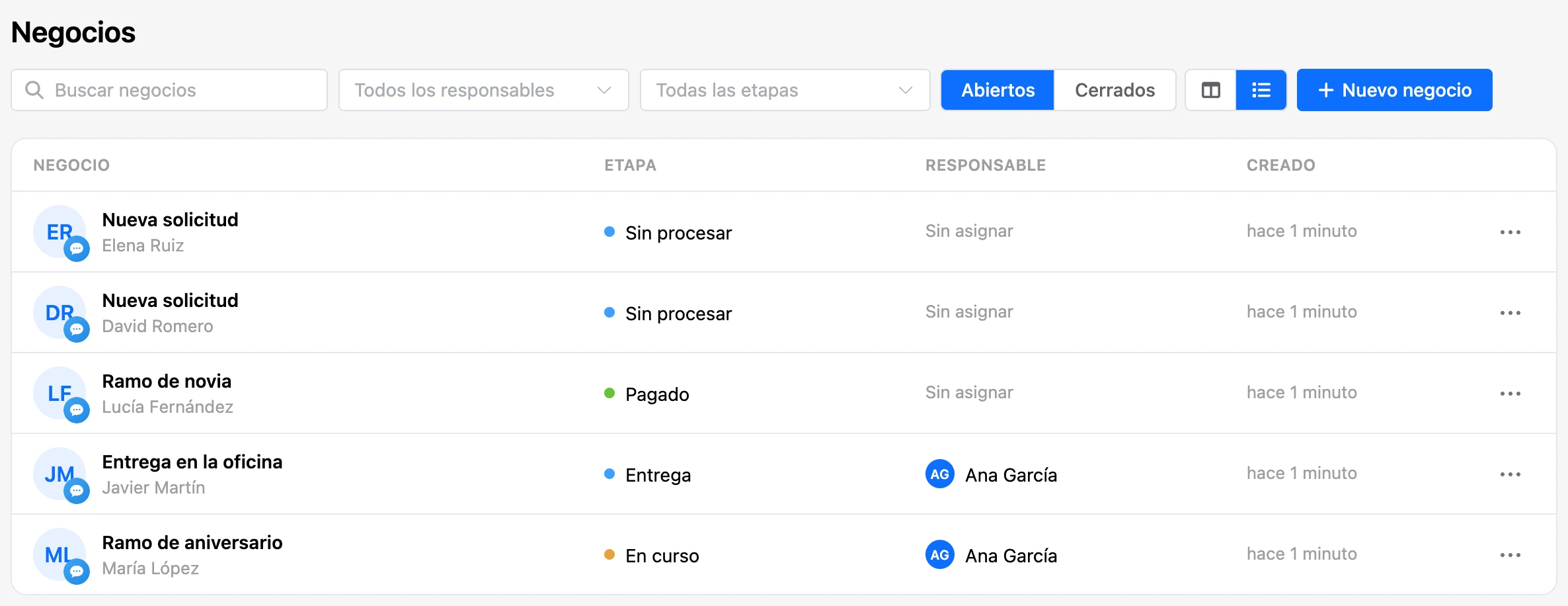Image resolution: width=1568 pixels, height=606 pixels.
Task: Click Sin asignar in Ramo de novia row
Action: pyautogui.click(x=969, y=392)
